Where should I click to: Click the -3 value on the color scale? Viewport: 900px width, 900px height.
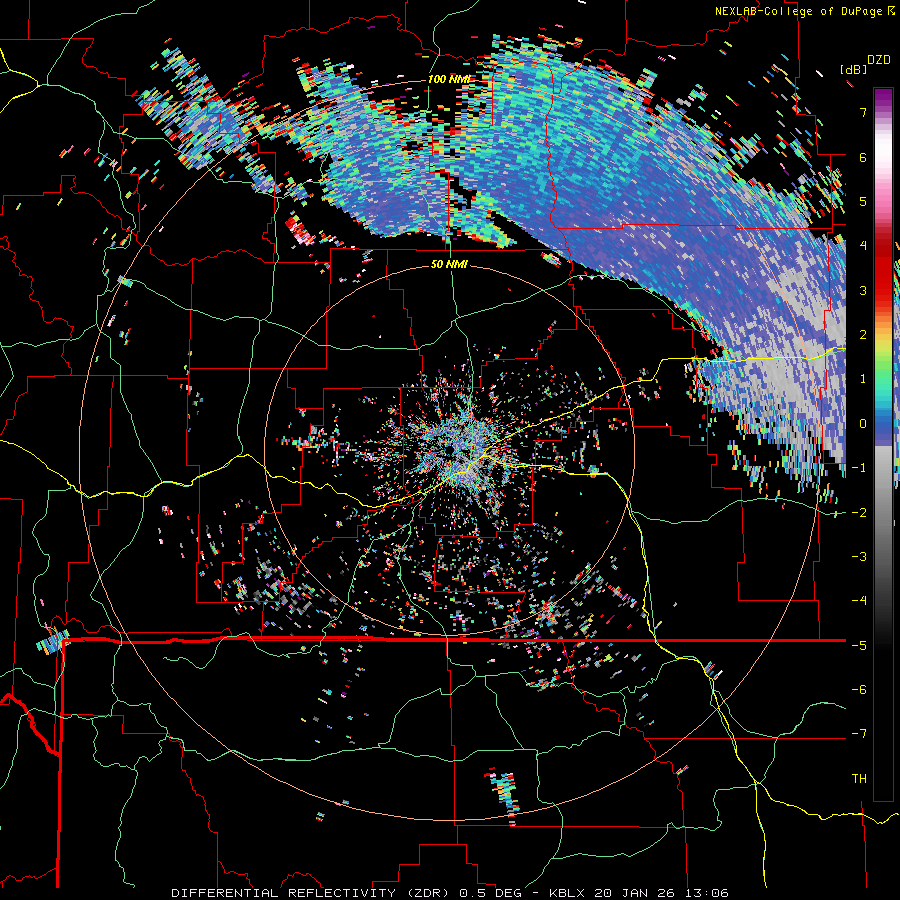pos(859,557)
